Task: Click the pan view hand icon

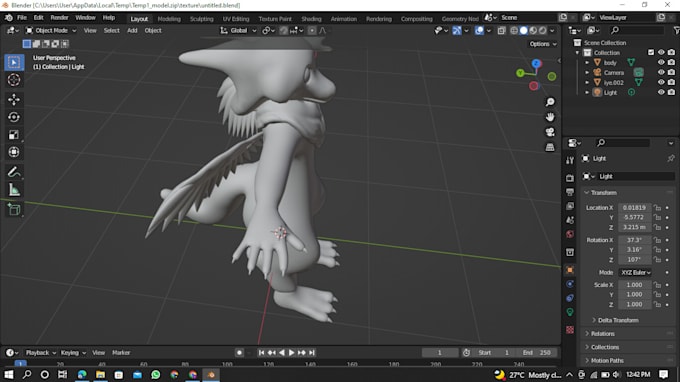Action: pyautogui.click(x=550, y=117)
